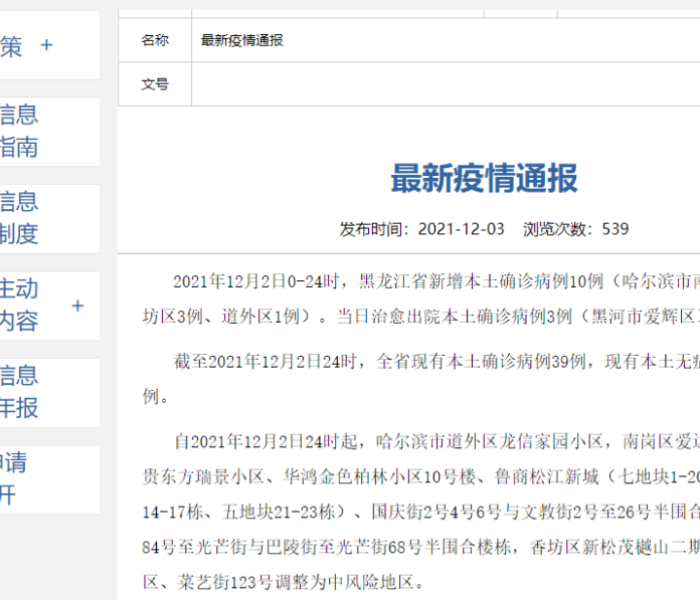700x600 pixels.
Task: Open the 信息制度 sidebar item
Action: pyautogui.click(x=20, y=218)
